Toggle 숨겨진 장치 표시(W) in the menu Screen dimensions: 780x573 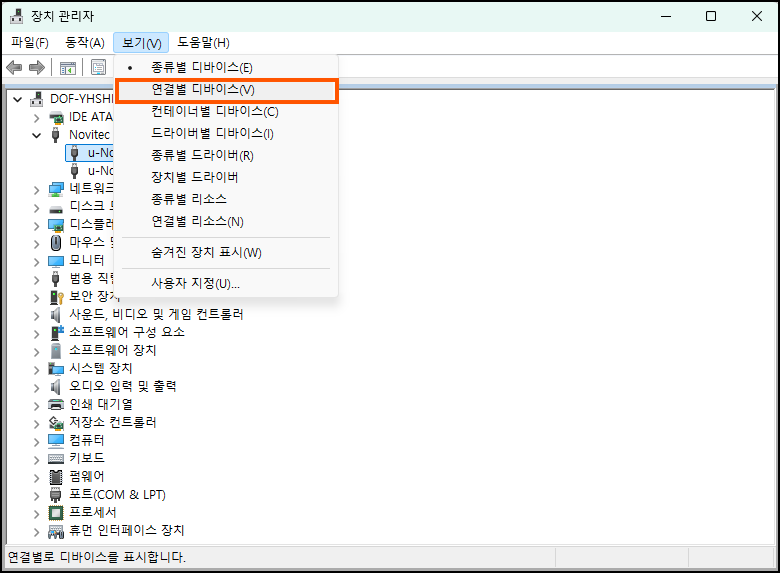206,253
